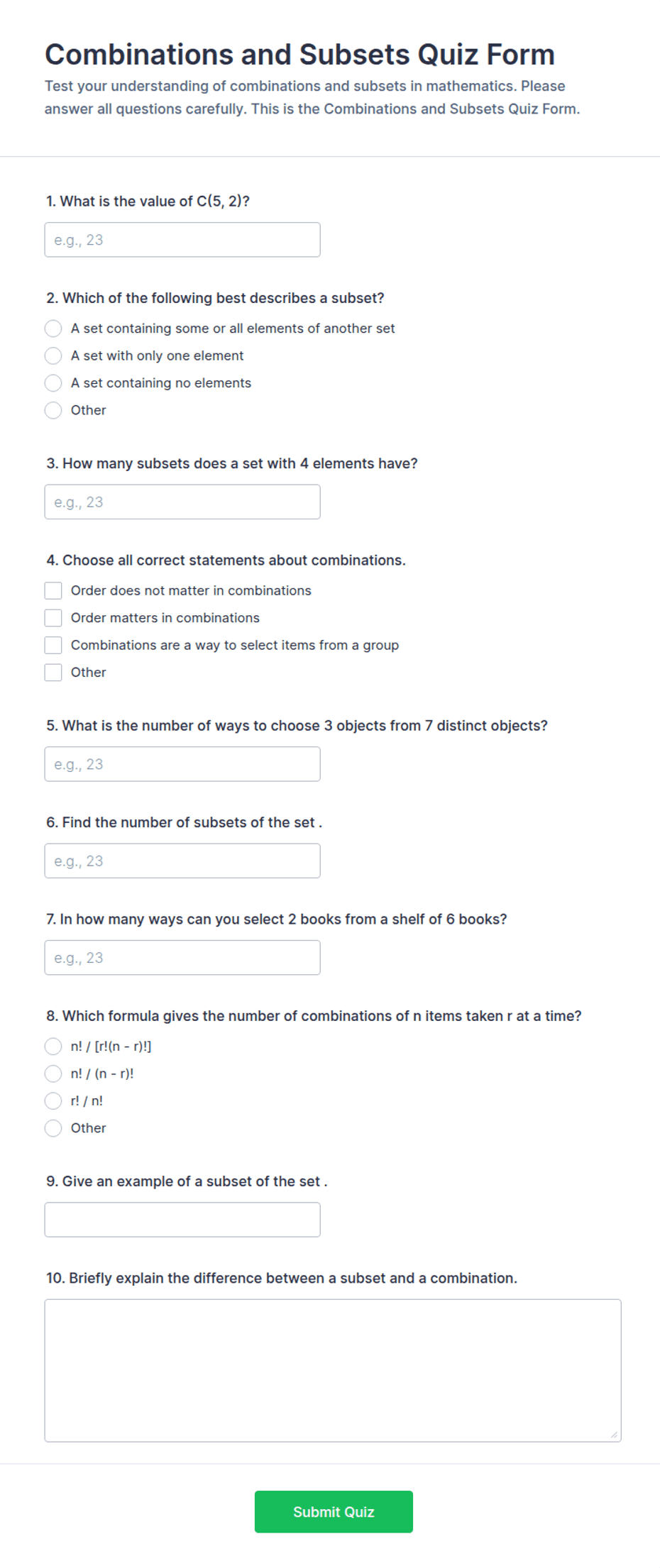The image size is (660, 1568).
Task: Select 'A set containing some or all elements' option
Action: click(x=53, y=328)
